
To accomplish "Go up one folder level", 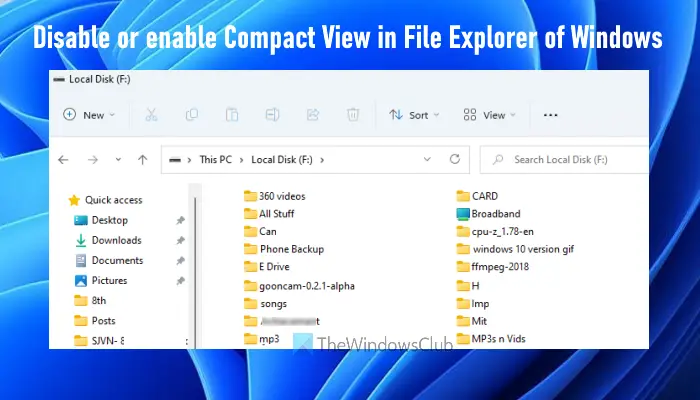I will 142,159.
